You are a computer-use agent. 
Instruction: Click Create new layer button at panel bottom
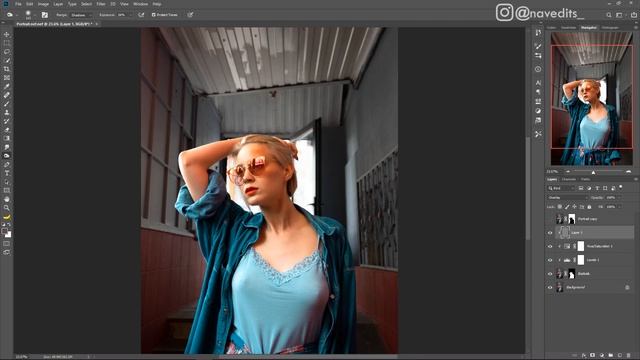click(620, 356)
